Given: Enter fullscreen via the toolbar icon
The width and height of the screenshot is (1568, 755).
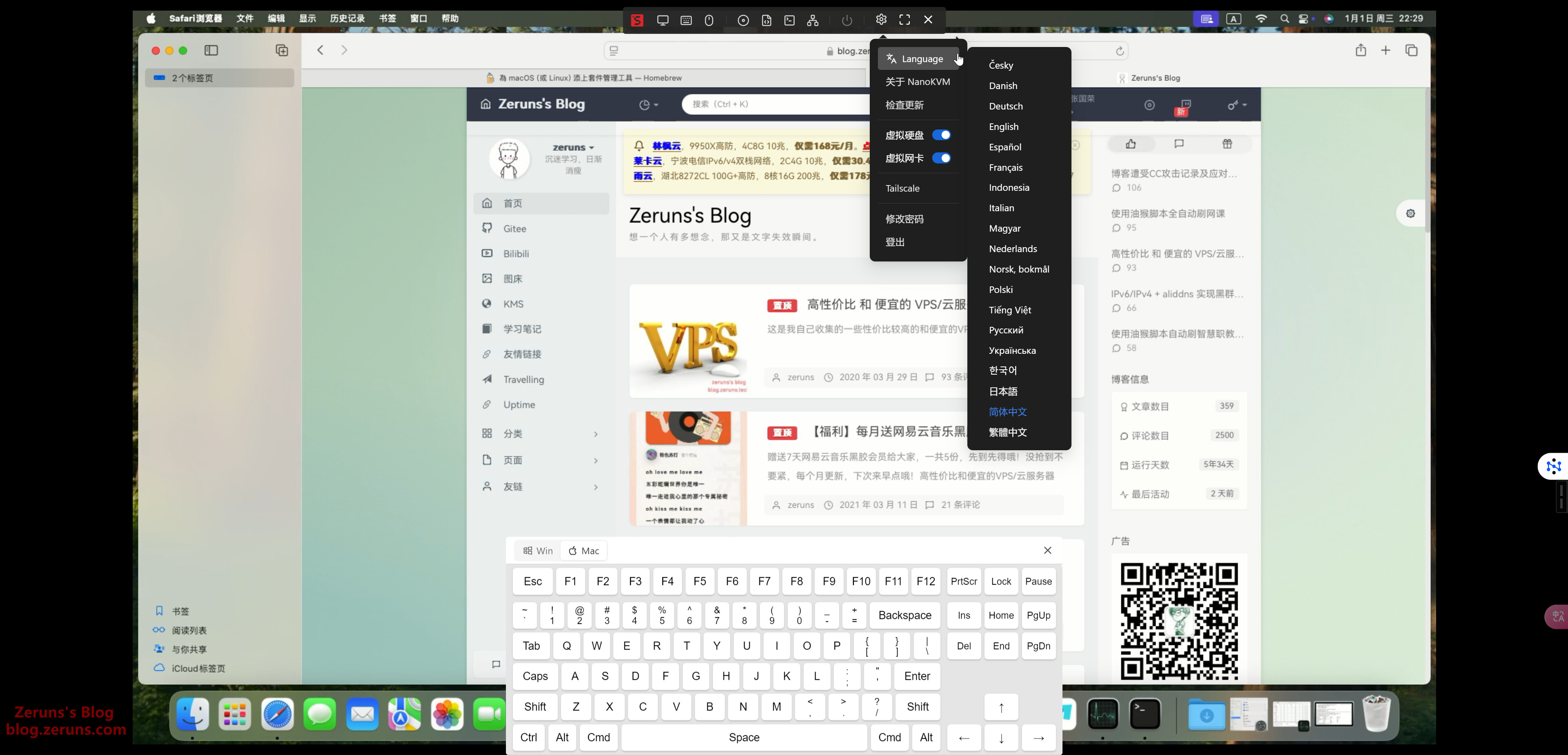Looking at the screenshot, I should point(904,20).
